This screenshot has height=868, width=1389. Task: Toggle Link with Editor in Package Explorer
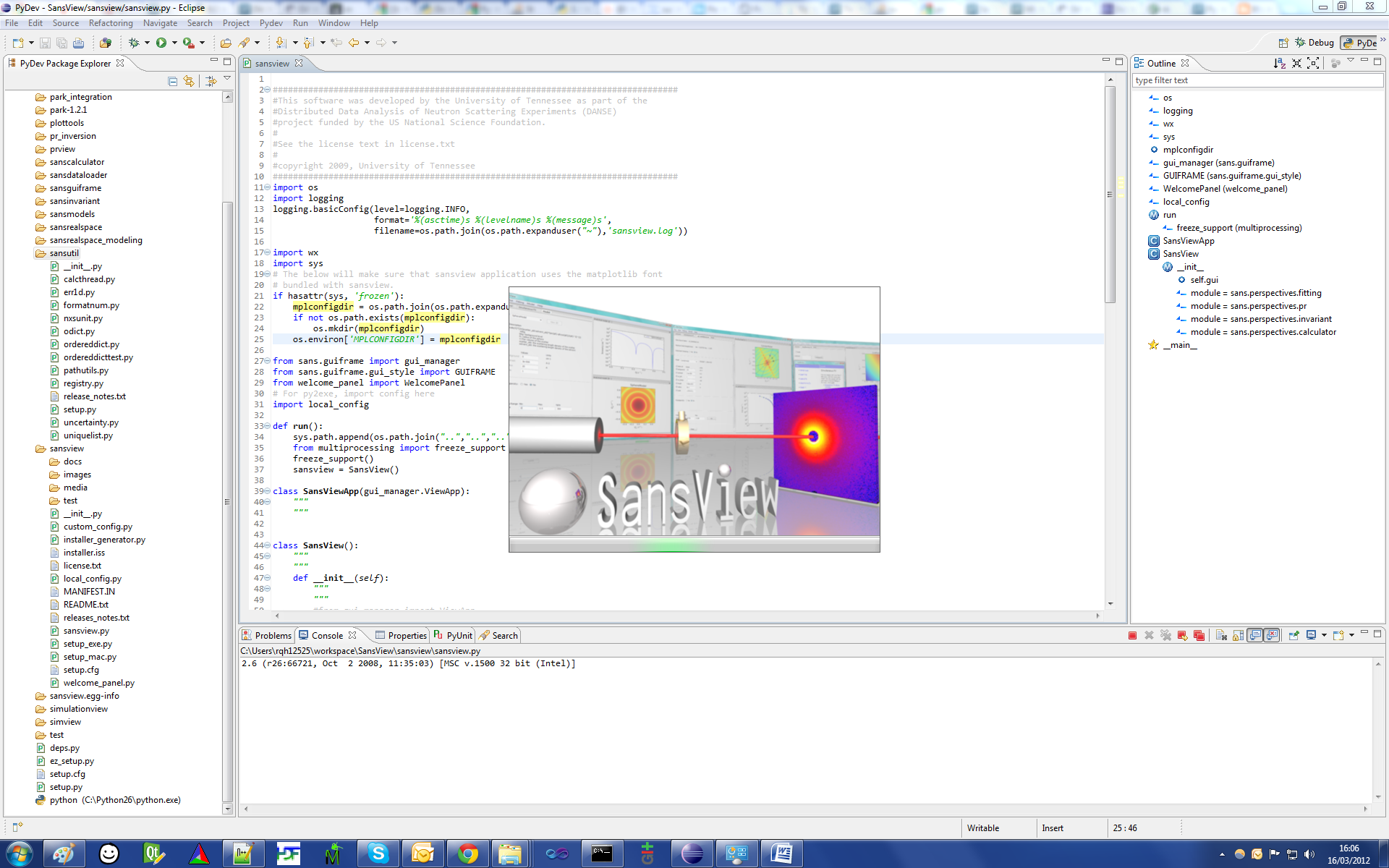pos(189,81)
